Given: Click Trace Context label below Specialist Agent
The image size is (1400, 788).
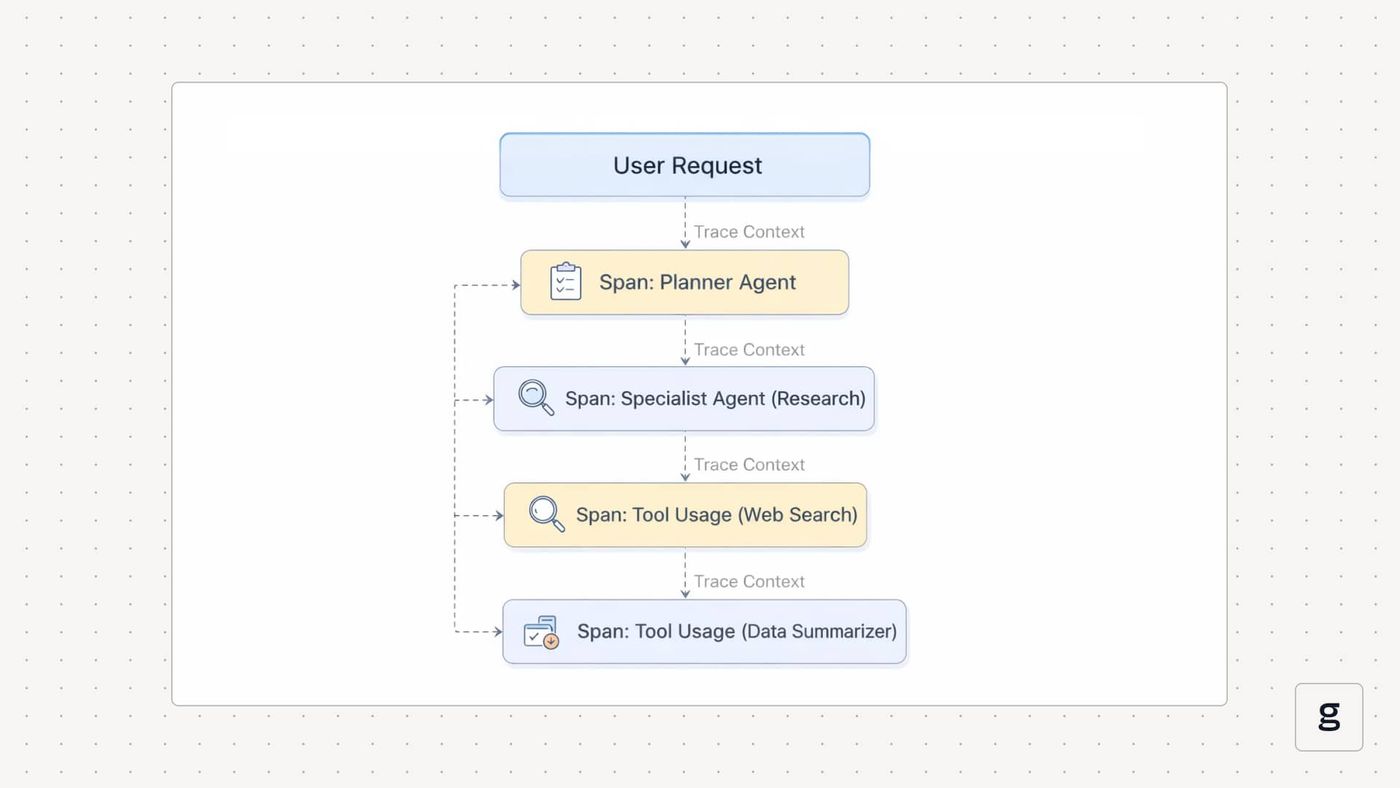Looking at the screenshot, I should pos(749,464).
